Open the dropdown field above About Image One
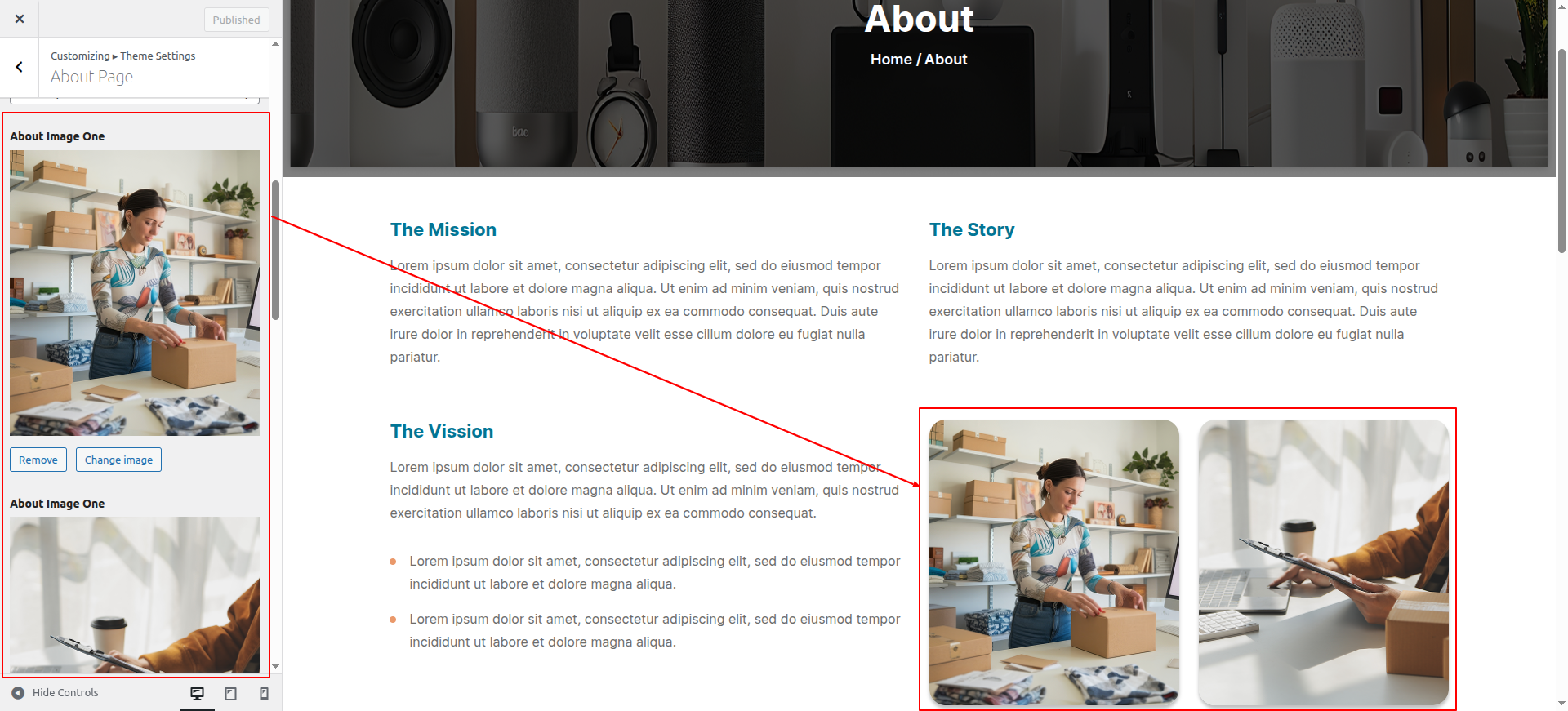 (135, 100)
